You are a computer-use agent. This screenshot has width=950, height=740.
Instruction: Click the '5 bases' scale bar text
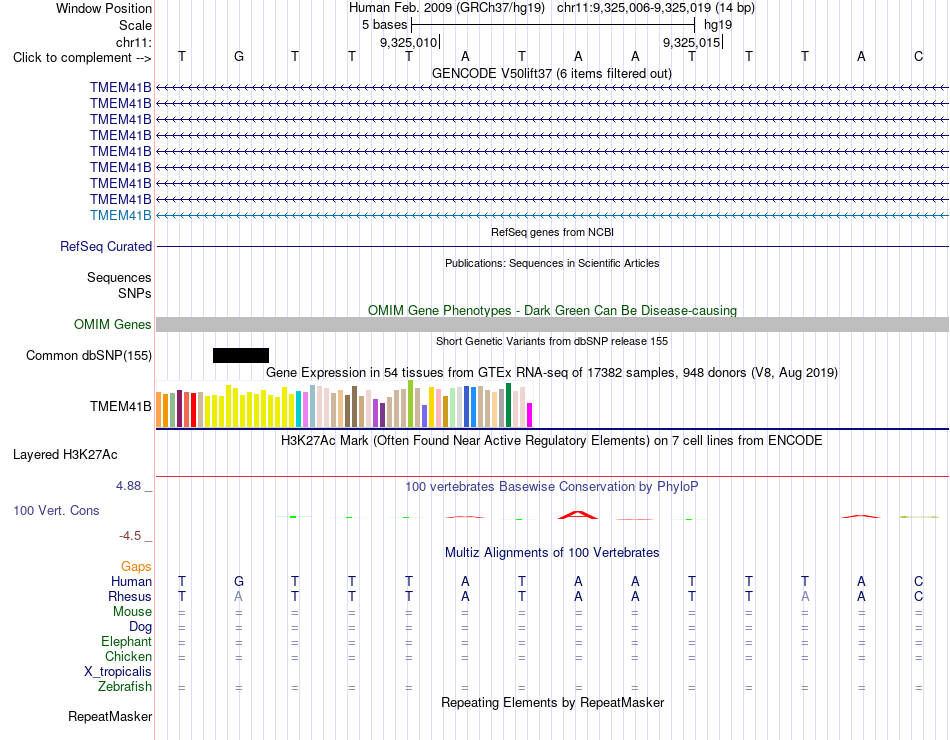(385, 25)
